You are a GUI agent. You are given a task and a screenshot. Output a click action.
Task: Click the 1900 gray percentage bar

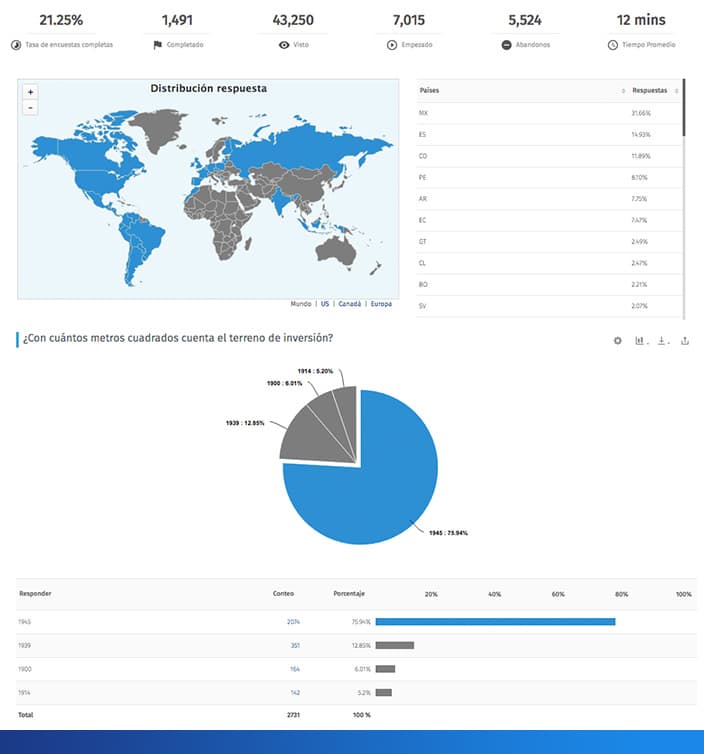click(385, 669)
